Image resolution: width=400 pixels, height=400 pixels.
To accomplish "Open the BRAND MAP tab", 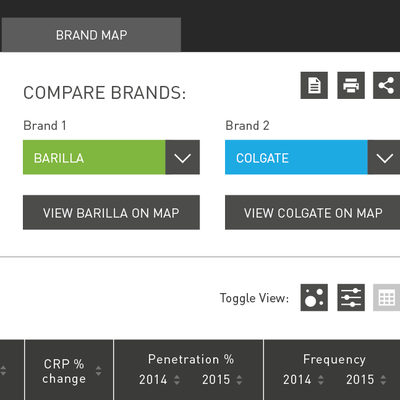I will point(91,35).
